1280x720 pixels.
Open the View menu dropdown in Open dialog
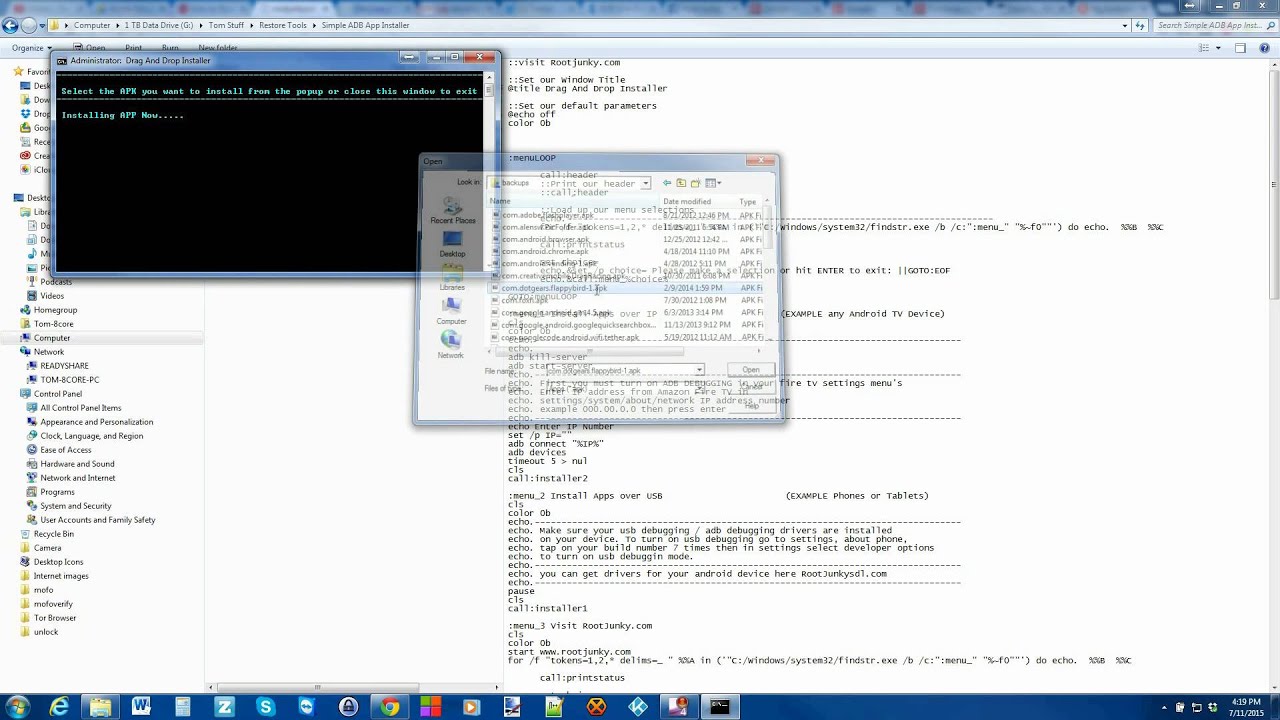pyautogui.click(x=713, y=183)
